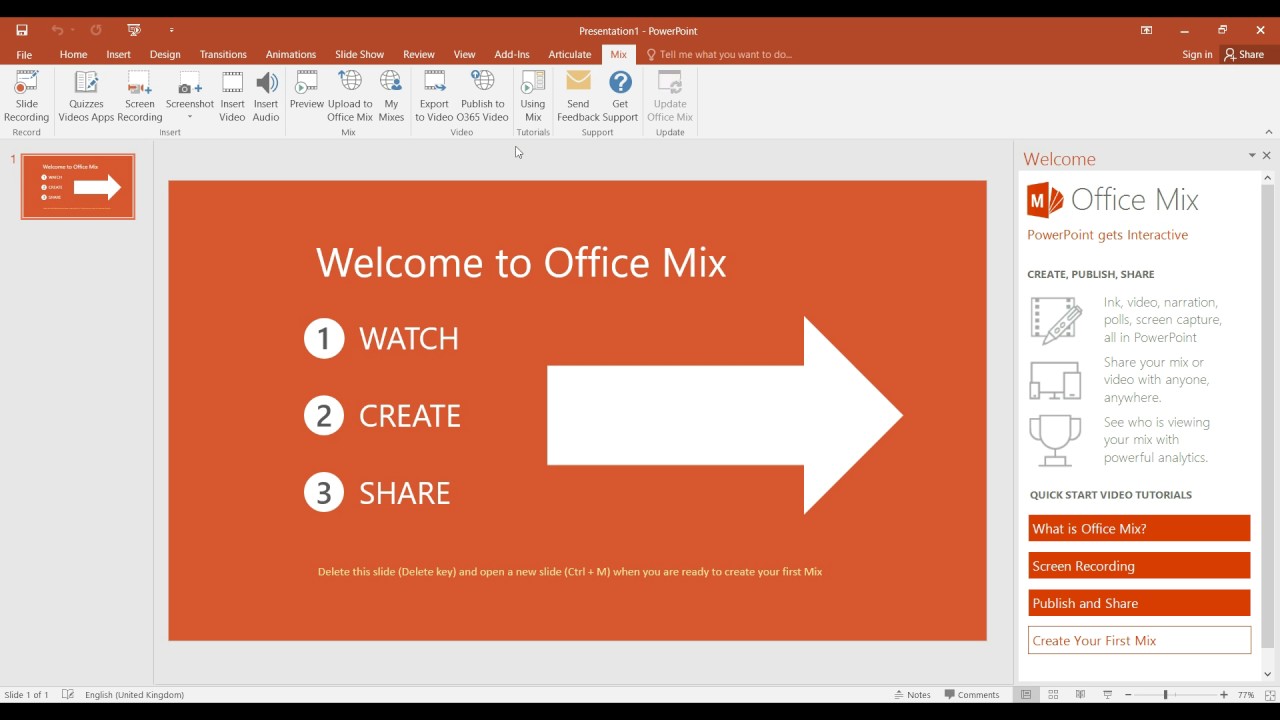This screenshot has width=1280, height=720.
Task: Open the Undo history dropdown
Action: click(72, 31)
